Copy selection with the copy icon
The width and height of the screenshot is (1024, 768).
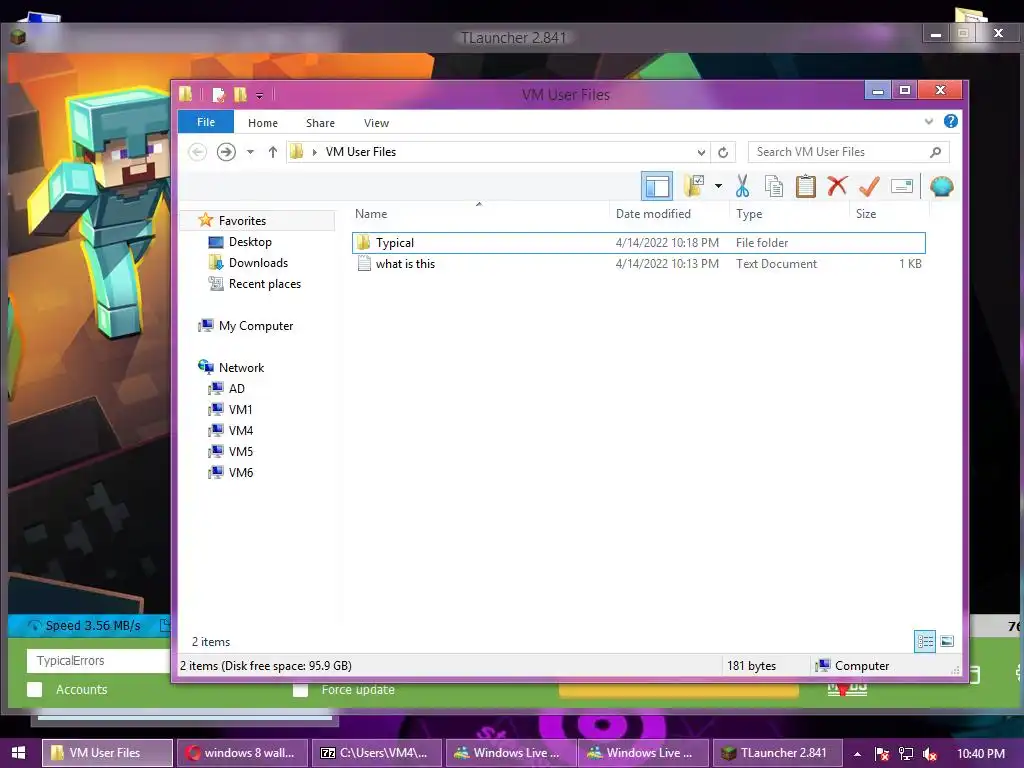(774, 186)
